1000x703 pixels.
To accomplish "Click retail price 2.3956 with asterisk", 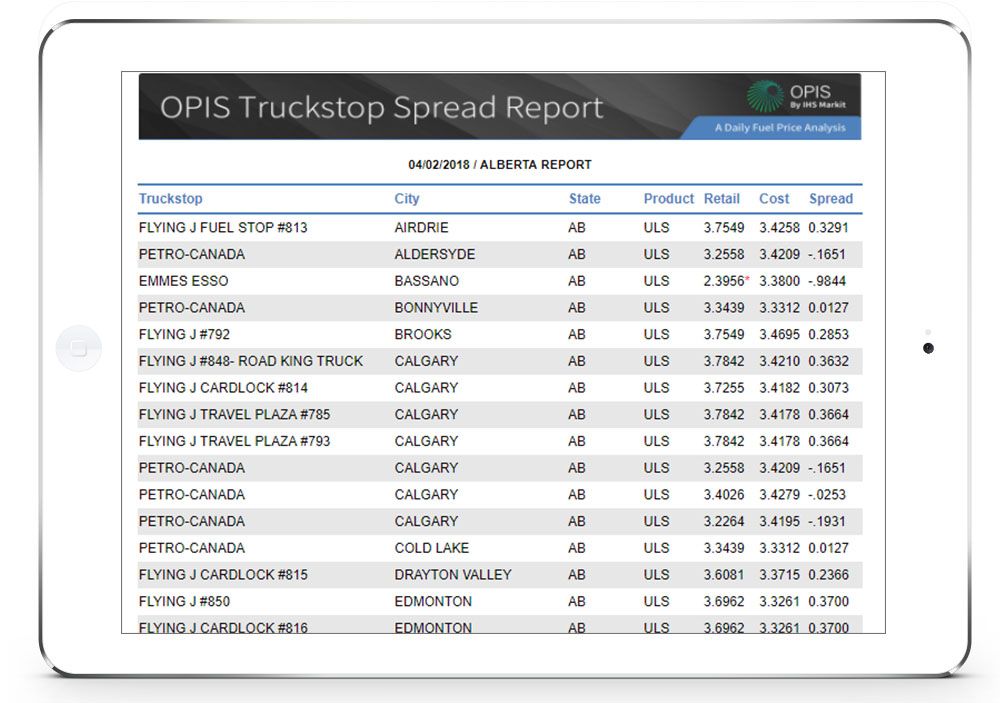I will 726,281.
